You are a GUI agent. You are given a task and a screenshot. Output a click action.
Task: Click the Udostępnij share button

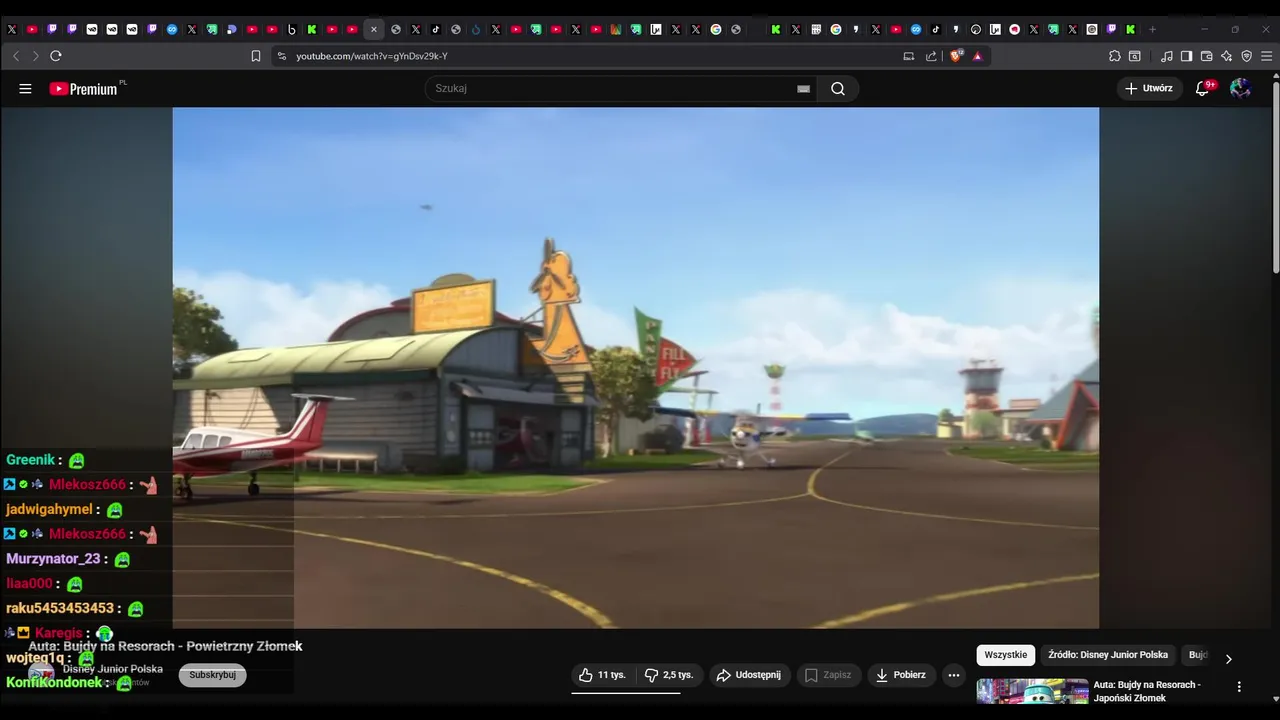tap(750, 675)
